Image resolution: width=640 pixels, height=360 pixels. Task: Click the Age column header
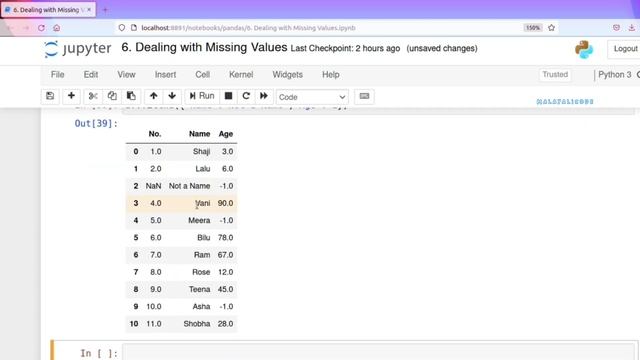tap(226, 134)
